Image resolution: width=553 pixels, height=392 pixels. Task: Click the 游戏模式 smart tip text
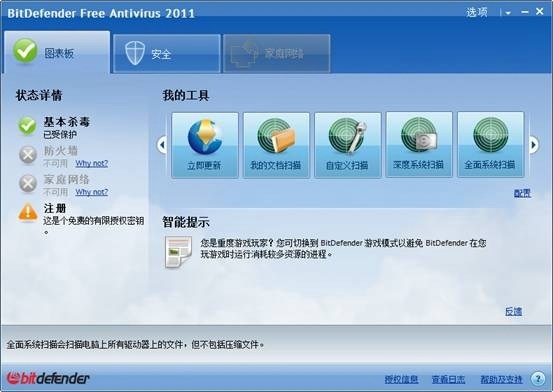(x=343, y=248)
